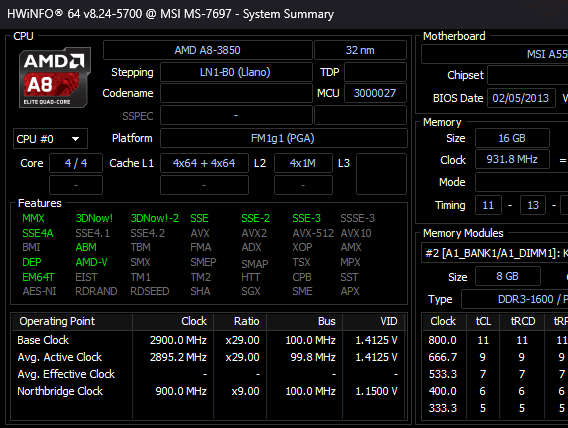Screen dimensions: 568x428
Task: Click the Core count 4 / 4 field
Action: coord(76,163)
